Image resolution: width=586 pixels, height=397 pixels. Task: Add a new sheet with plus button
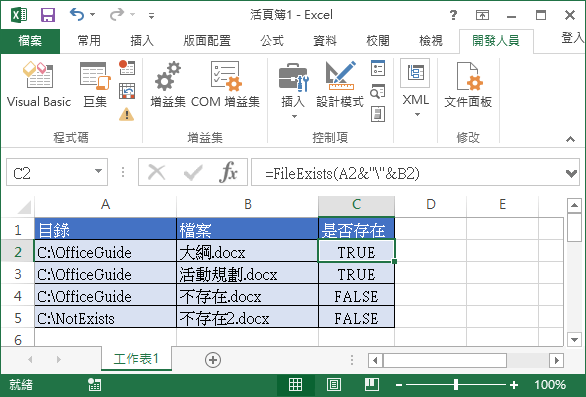(213, 360)
